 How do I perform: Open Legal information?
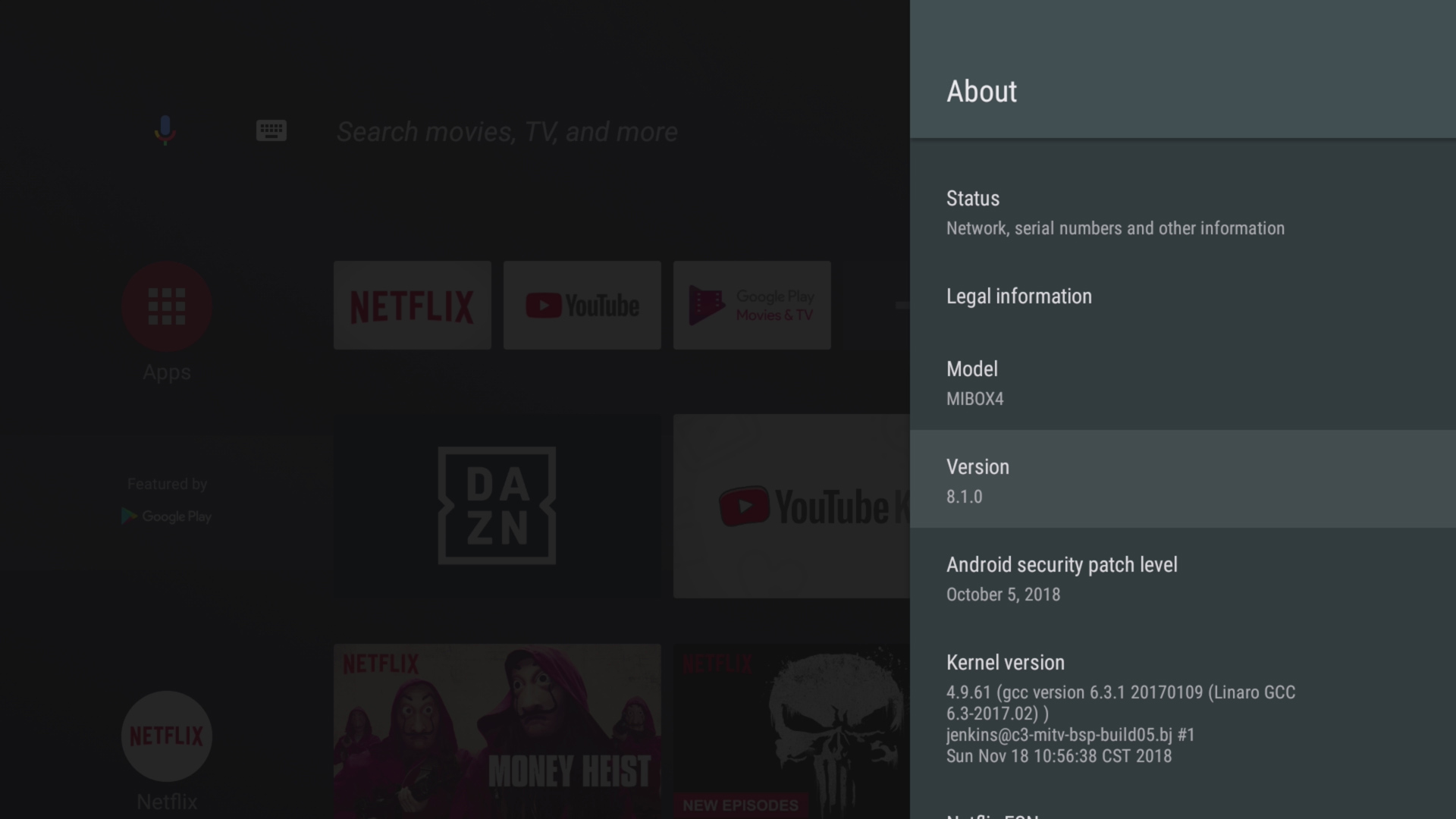(x=1183, y=297)
